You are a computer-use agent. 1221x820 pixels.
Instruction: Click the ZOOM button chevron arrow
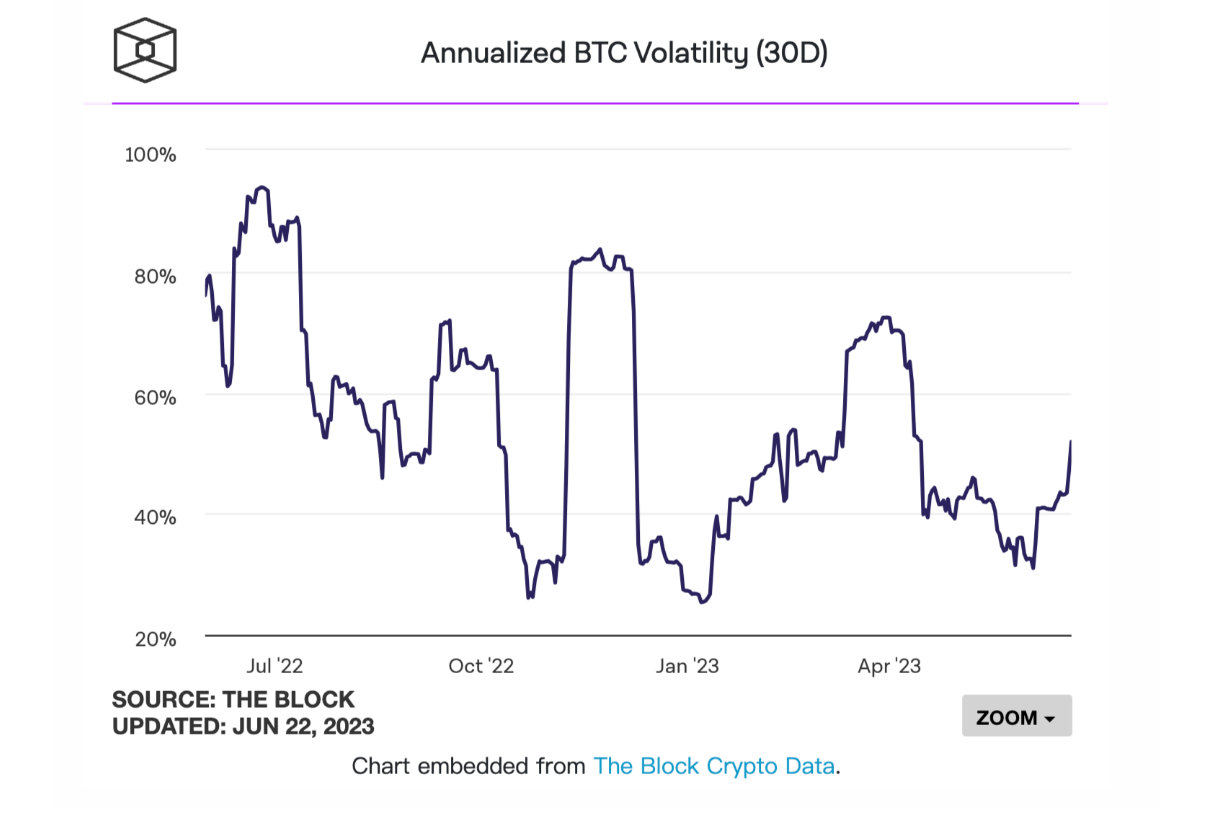coord(1049,718)
